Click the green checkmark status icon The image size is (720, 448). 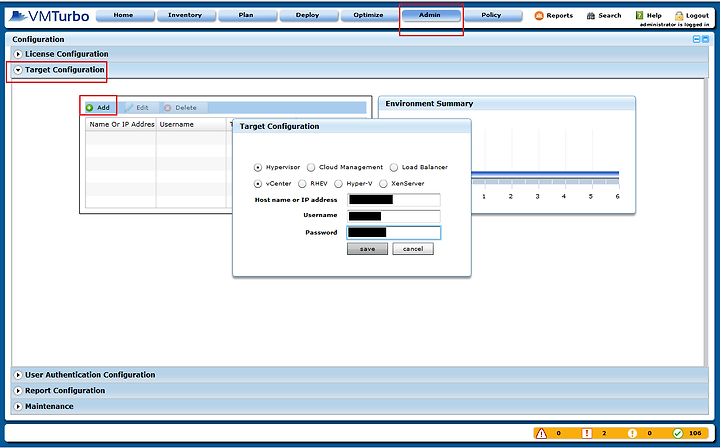pos(677,433)
